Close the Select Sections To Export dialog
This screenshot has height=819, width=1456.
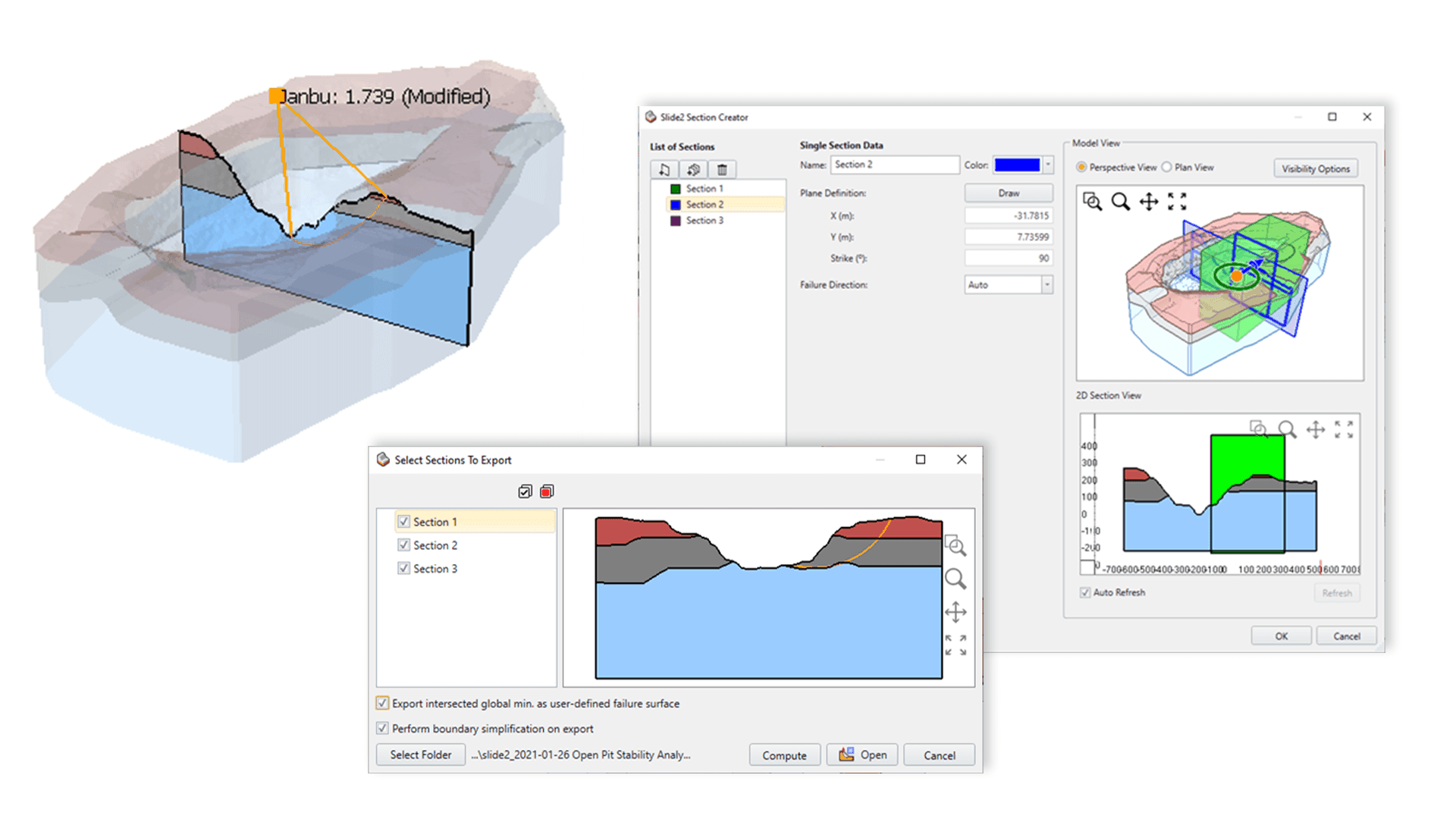(962, 460)
